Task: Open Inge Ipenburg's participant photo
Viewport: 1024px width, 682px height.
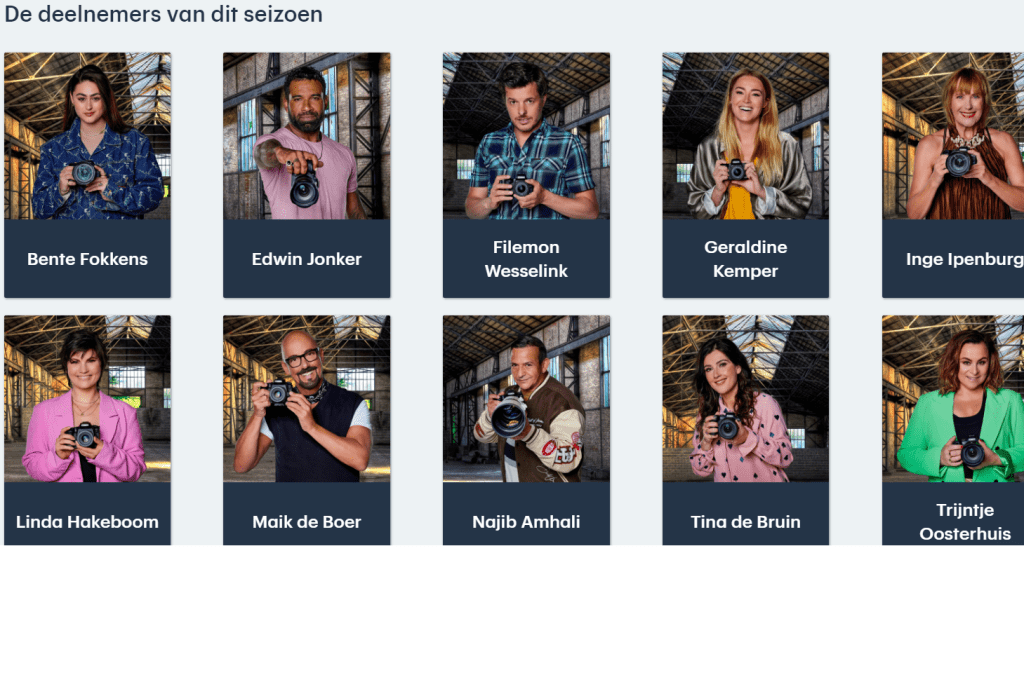Action: click(953, 136)
